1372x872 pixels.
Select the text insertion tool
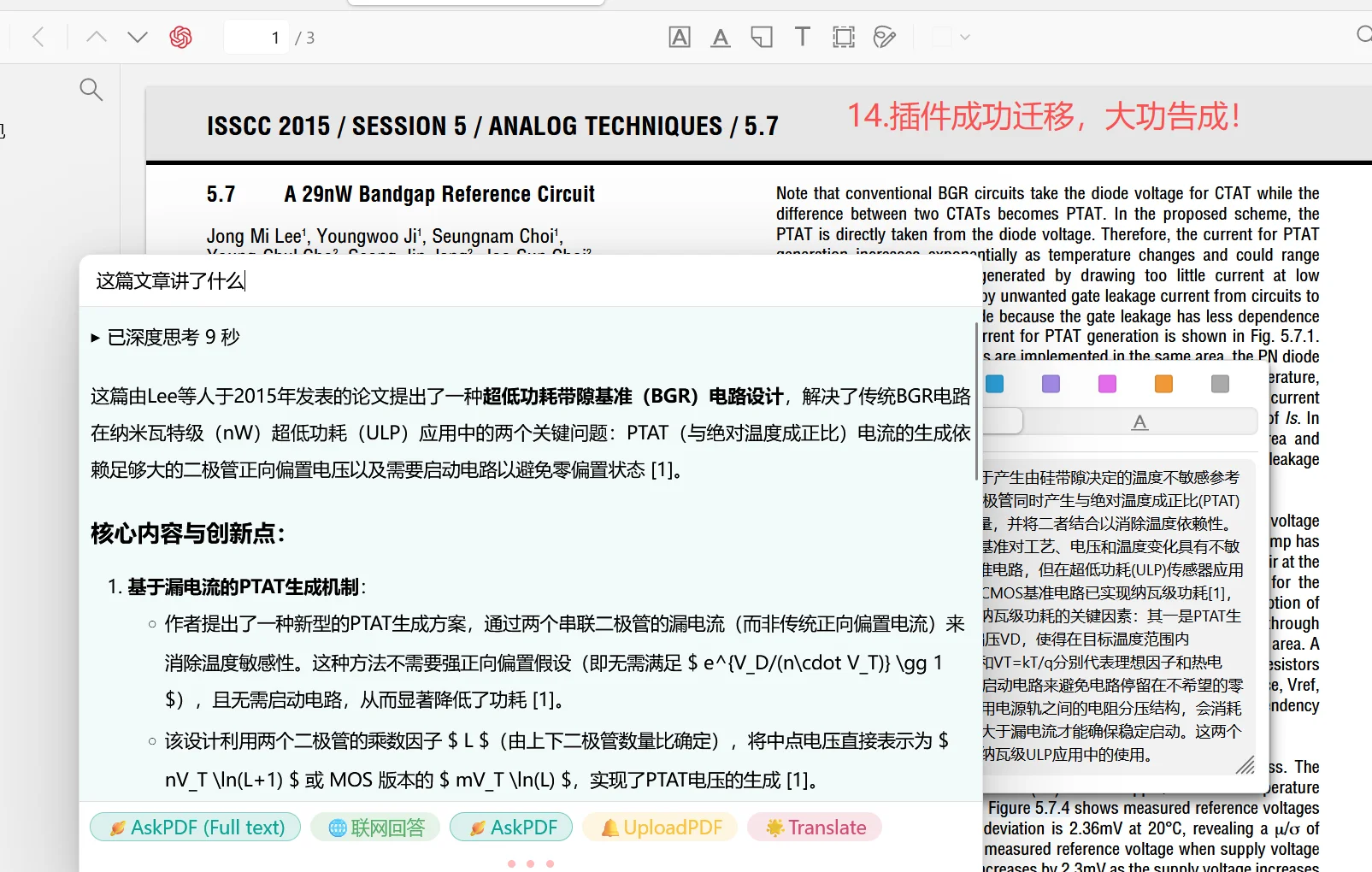click(802, 37)
